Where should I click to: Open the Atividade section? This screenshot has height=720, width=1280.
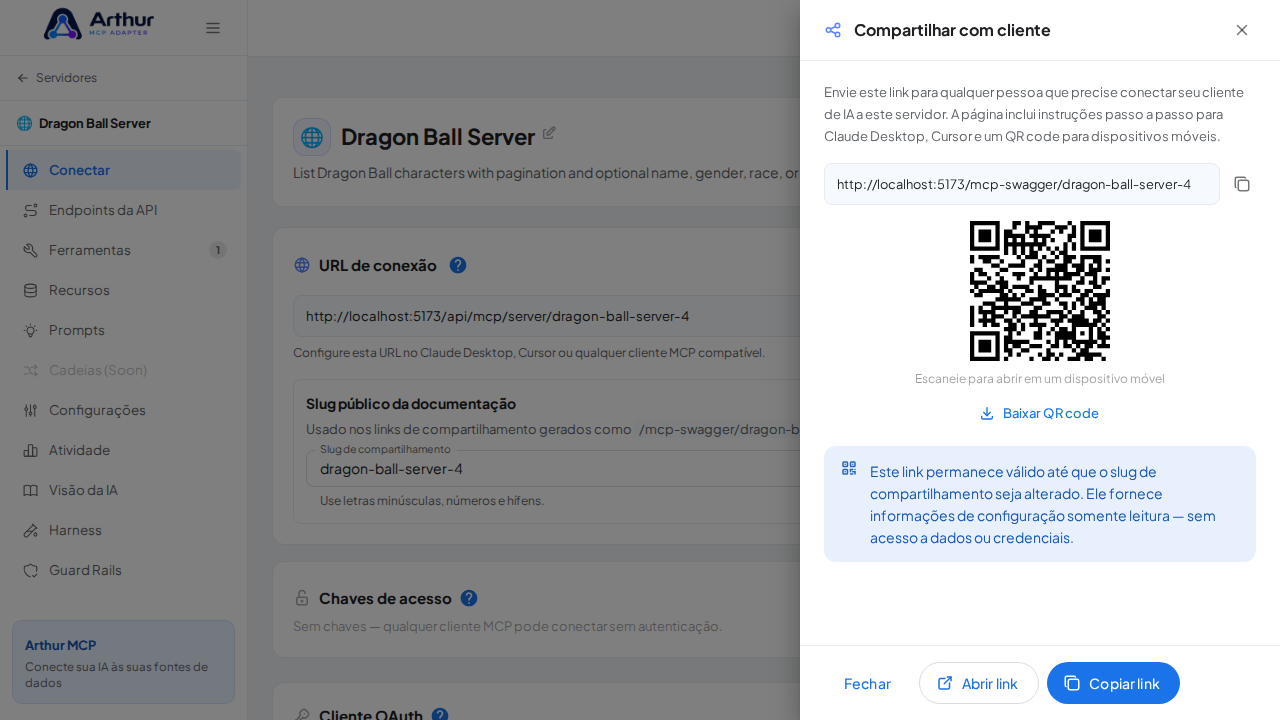[124, 450]
